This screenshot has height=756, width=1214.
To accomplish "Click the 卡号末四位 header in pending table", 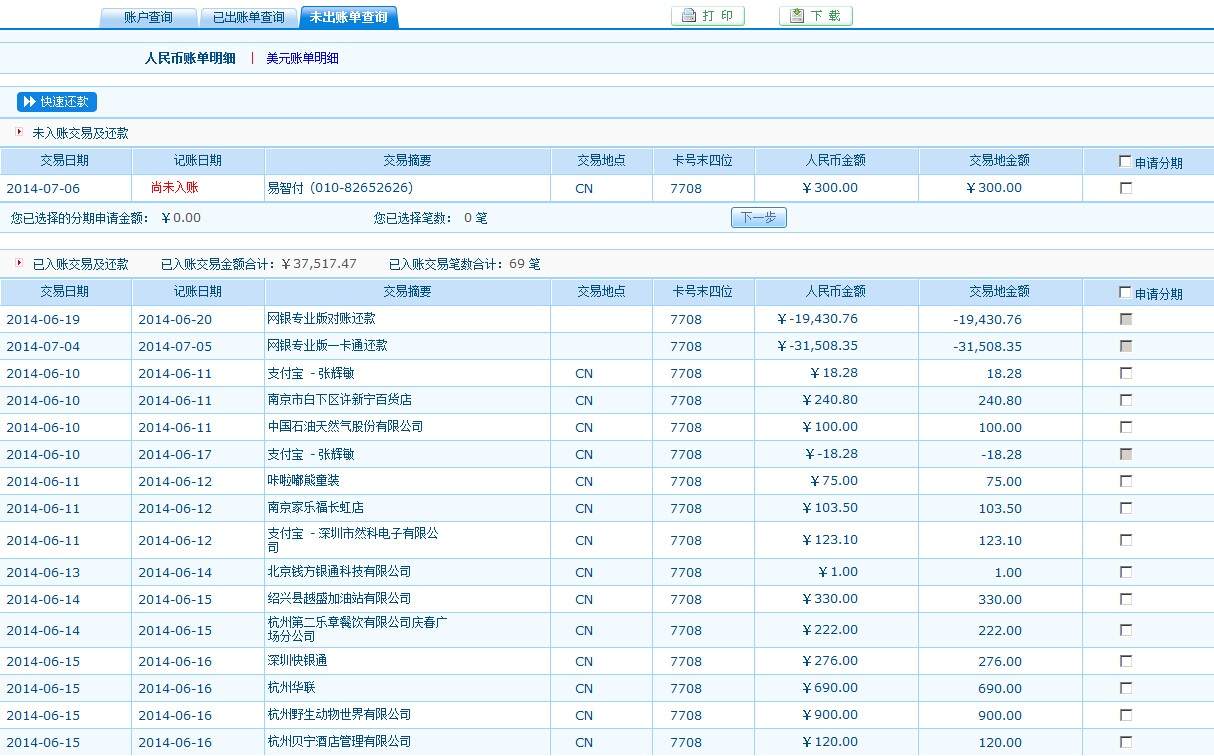I will pyautogui.click(x=703, y=160).
